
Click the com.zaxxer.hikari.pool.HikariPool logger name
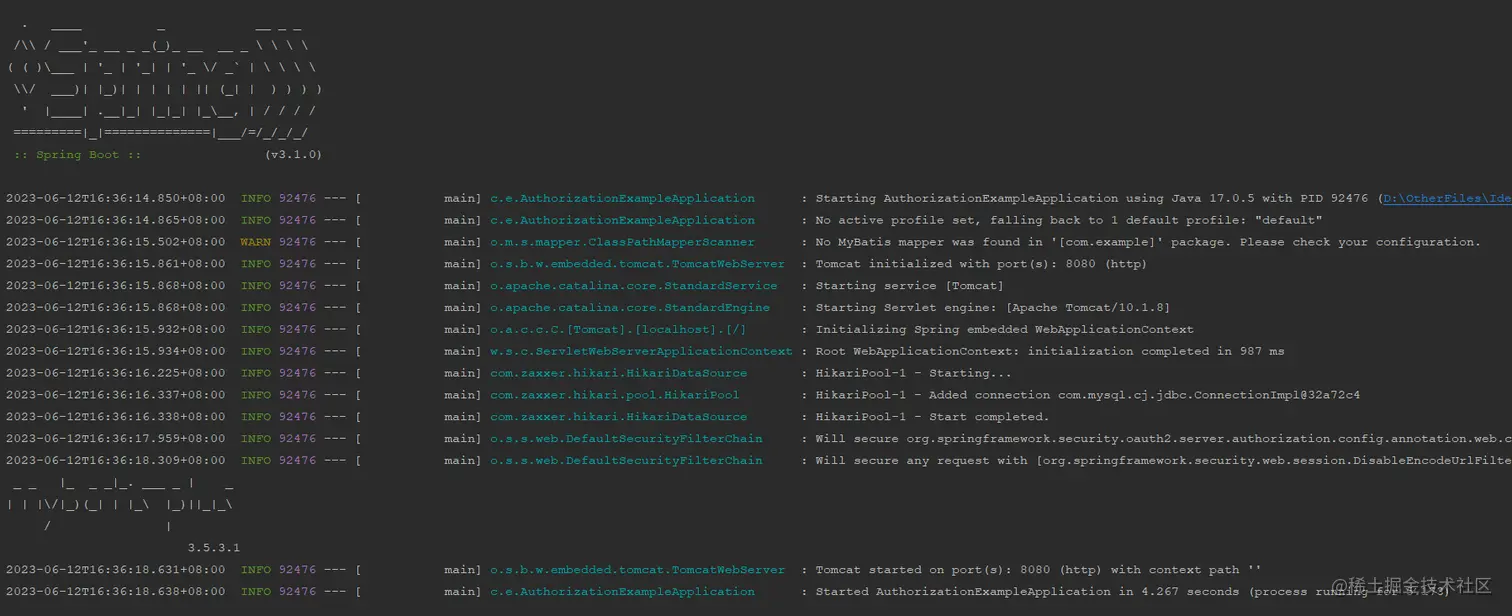[613, 394]
